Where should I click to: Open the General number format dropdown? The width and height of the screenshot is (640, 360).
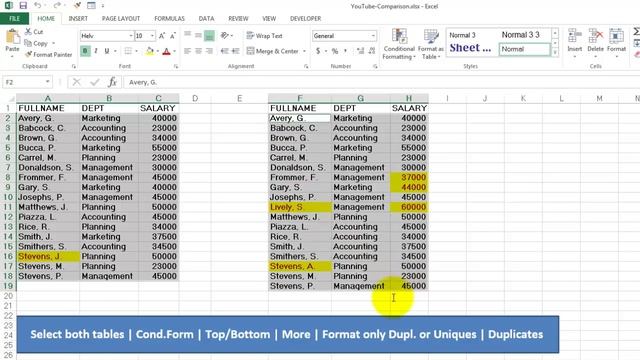373,36
